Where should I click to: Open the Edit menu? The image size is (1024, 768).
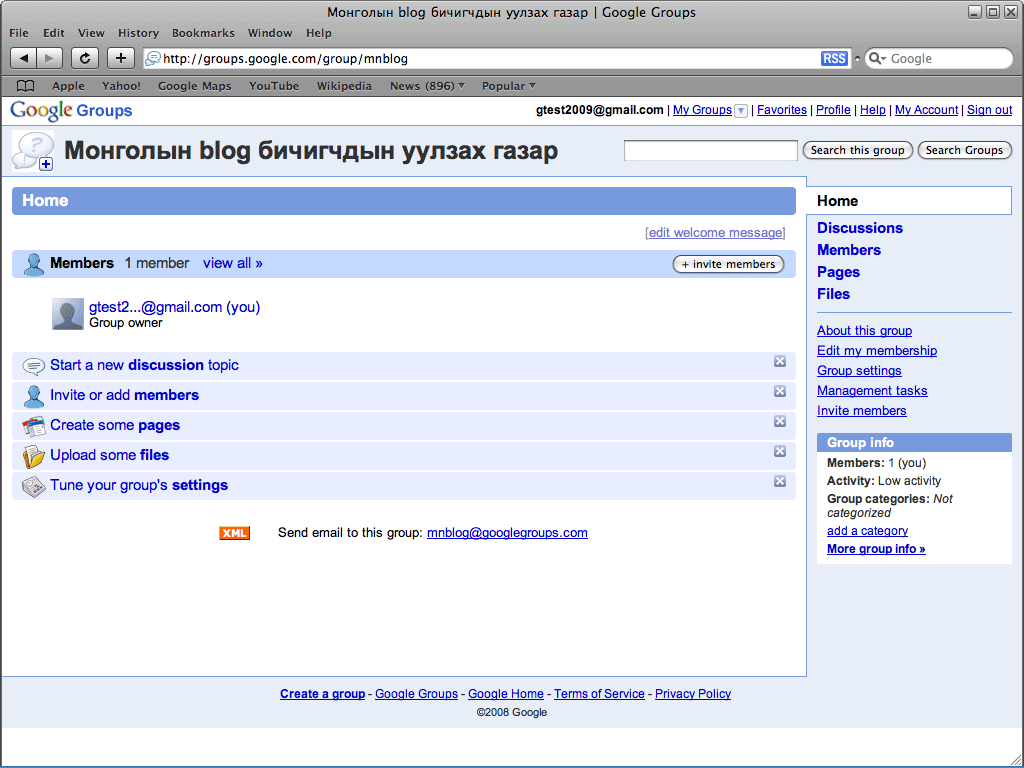(x=54, y=33)
